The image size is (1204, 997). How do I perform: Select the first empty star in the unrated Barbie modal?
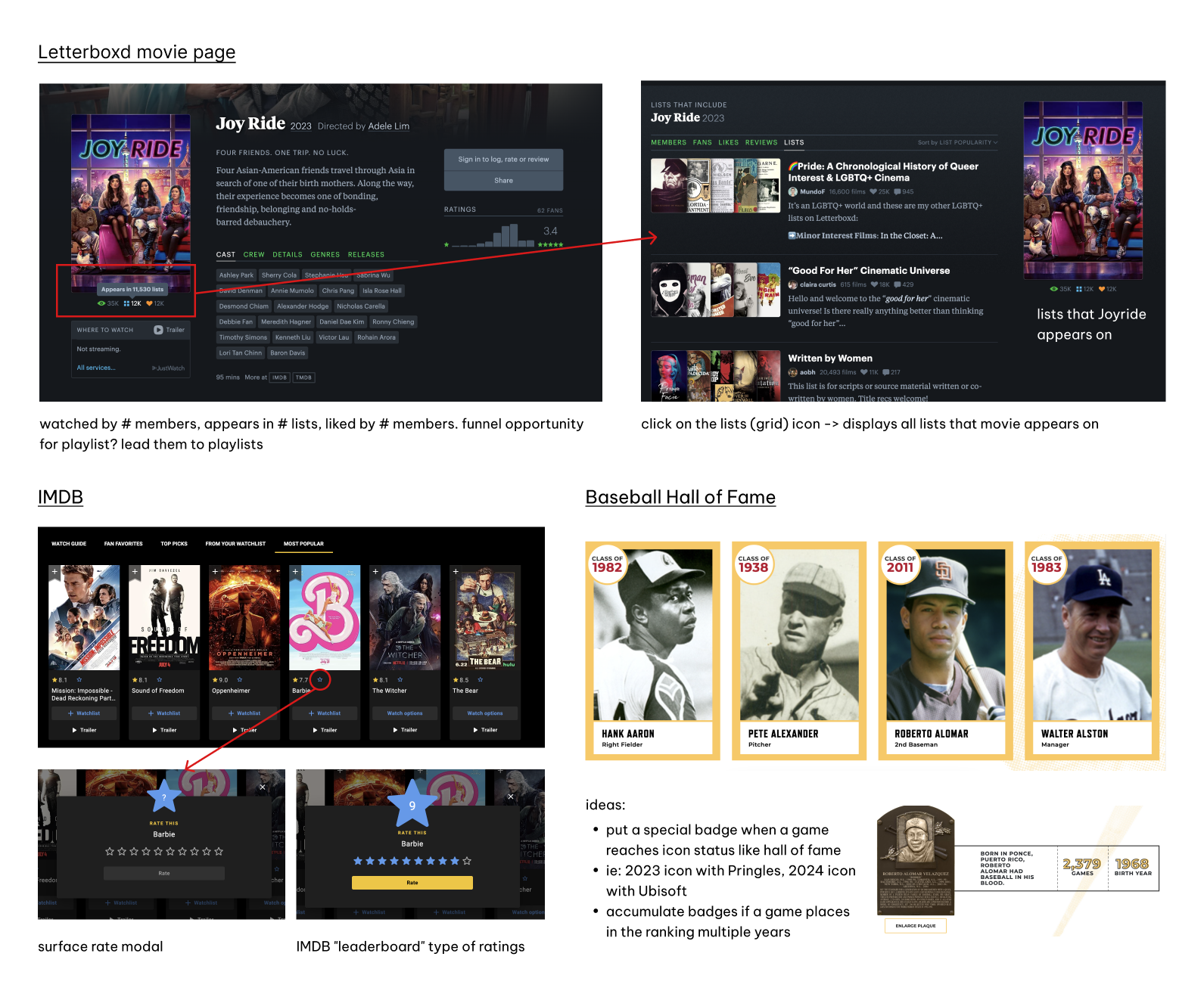coord(110,852)
